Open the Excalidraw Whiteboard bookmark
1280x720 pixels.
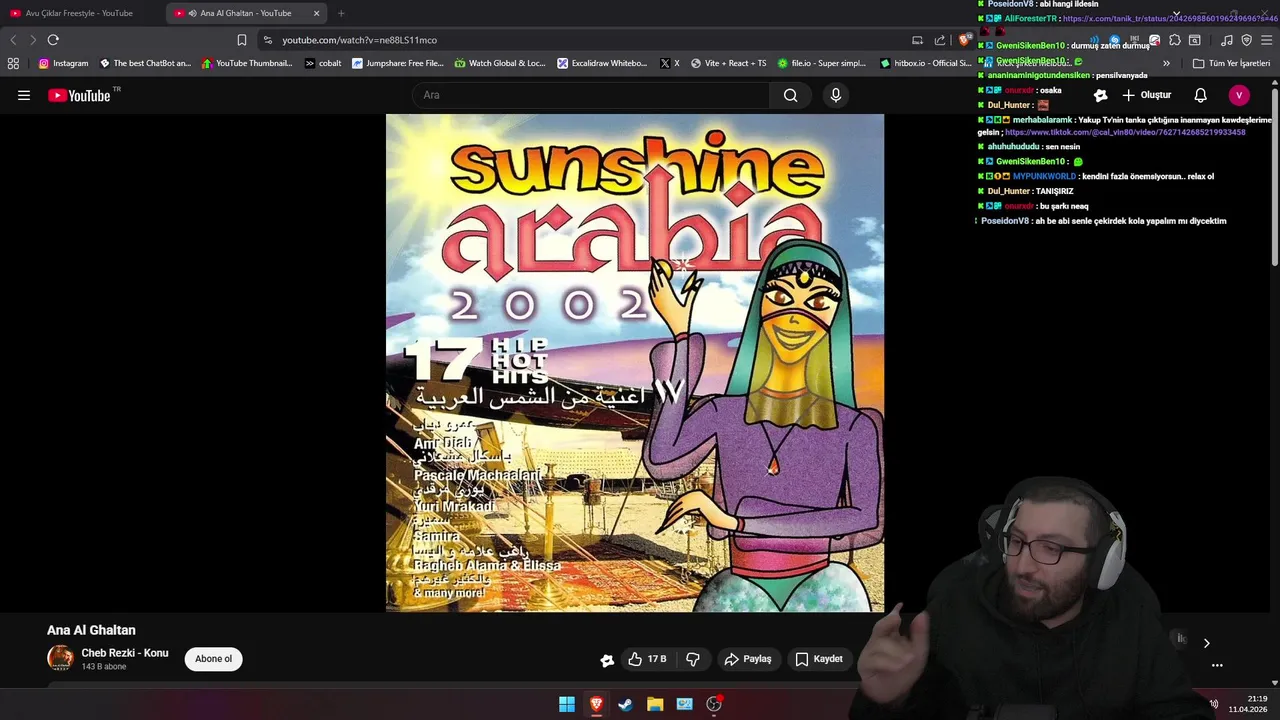[603, 63]
